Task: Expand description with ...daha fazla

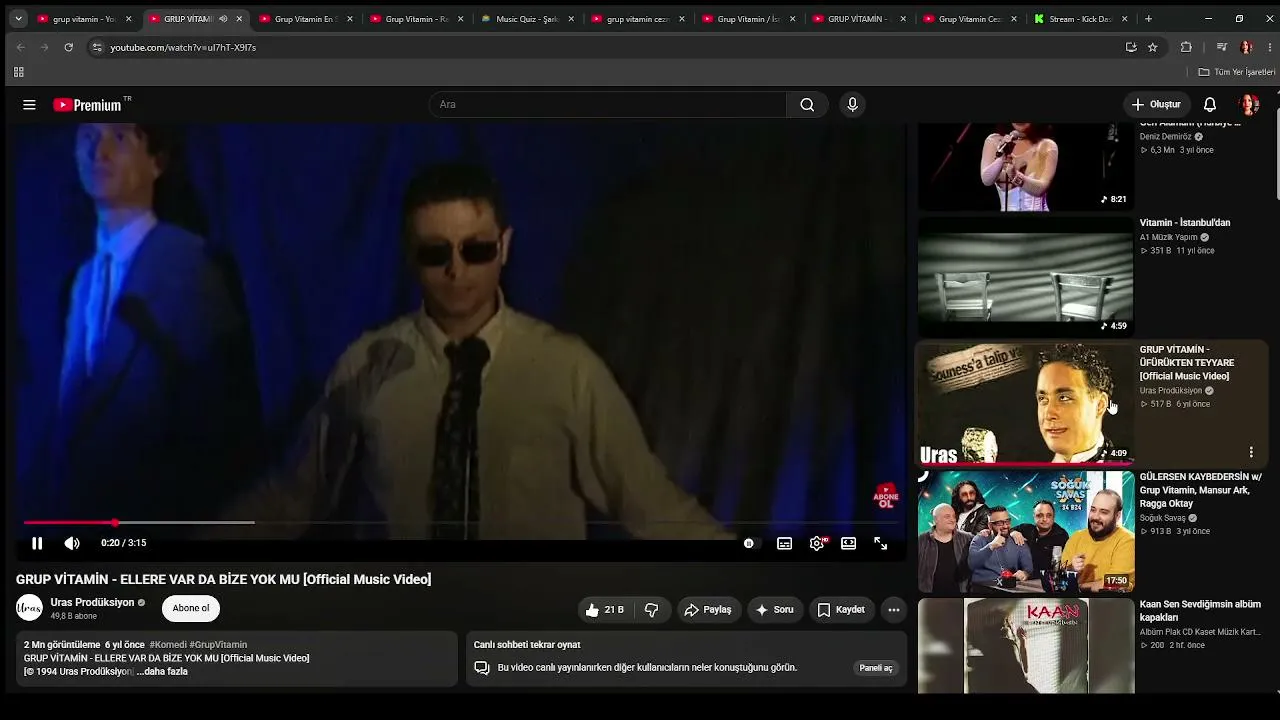Action: tap(162, 672)
